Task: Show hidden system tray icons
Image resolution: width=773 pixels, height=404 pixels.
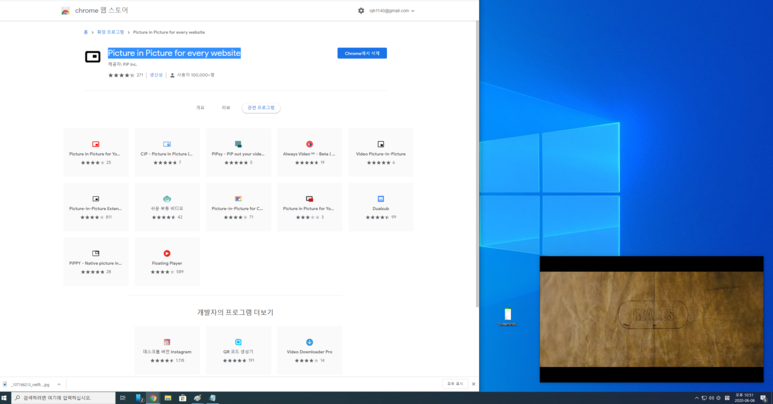Action: click(x=697, y=398)
